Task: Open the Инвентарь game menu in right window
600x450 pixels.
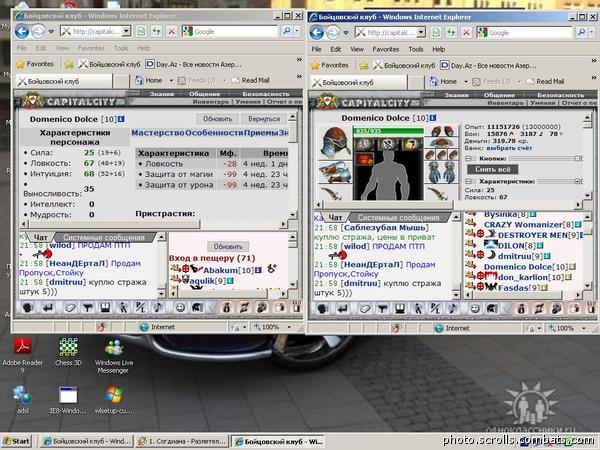Action: click(506, 103)
